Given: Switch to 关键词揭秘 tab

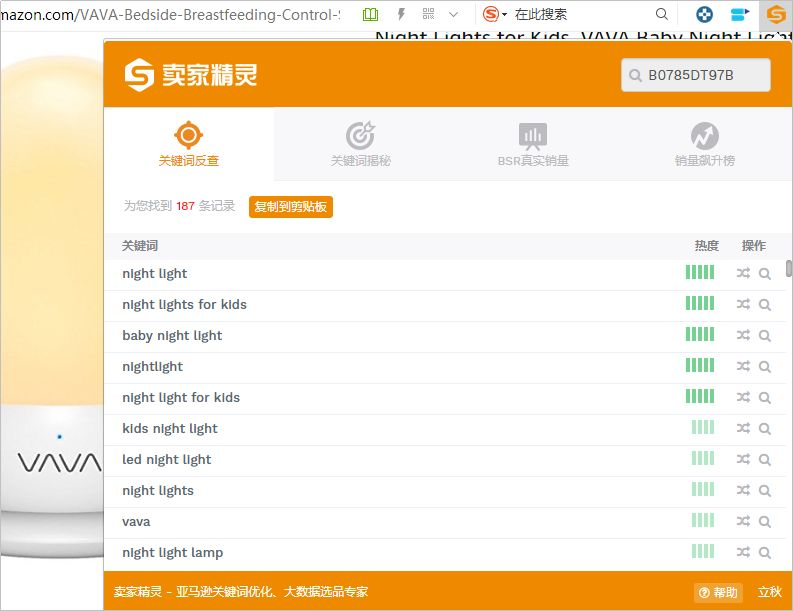Looking at the screenshot, I should 361,144.
